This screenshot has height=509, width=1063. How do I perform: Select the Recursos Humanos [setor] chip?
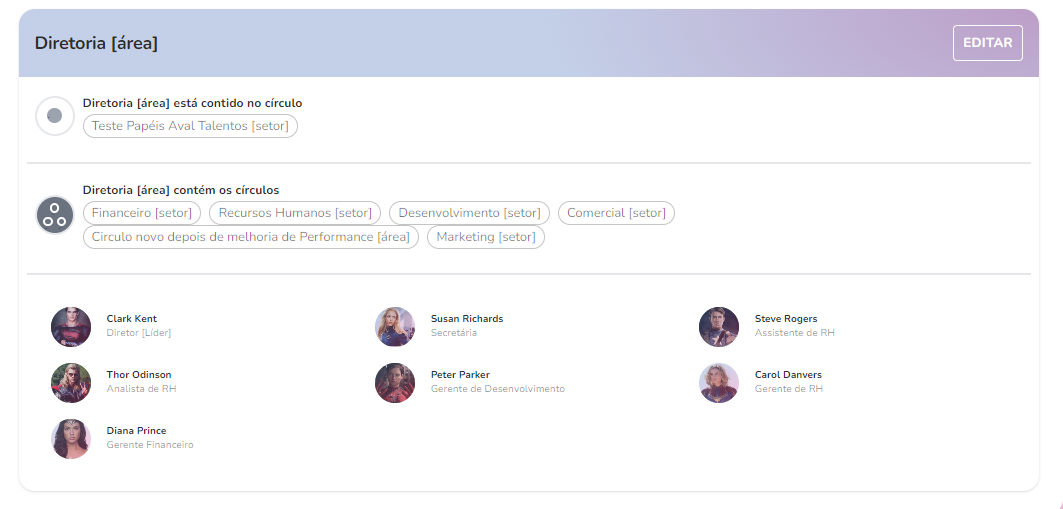coord(295,213)
